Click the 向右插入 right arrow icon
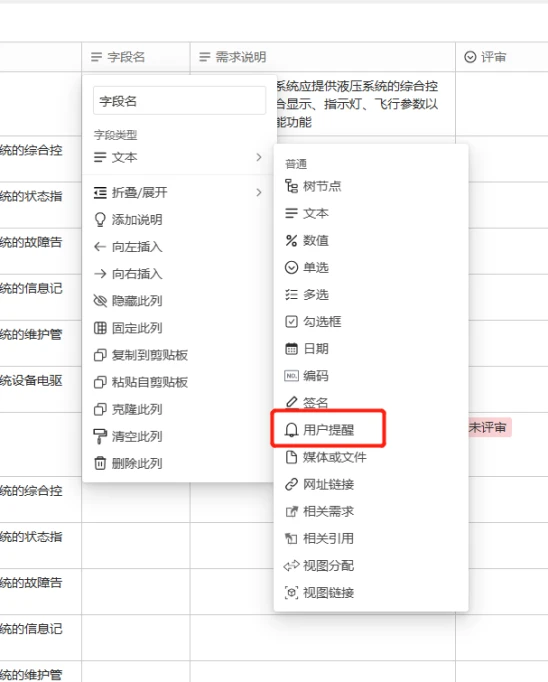Screen dimensions: 548x682 point(100,274)
